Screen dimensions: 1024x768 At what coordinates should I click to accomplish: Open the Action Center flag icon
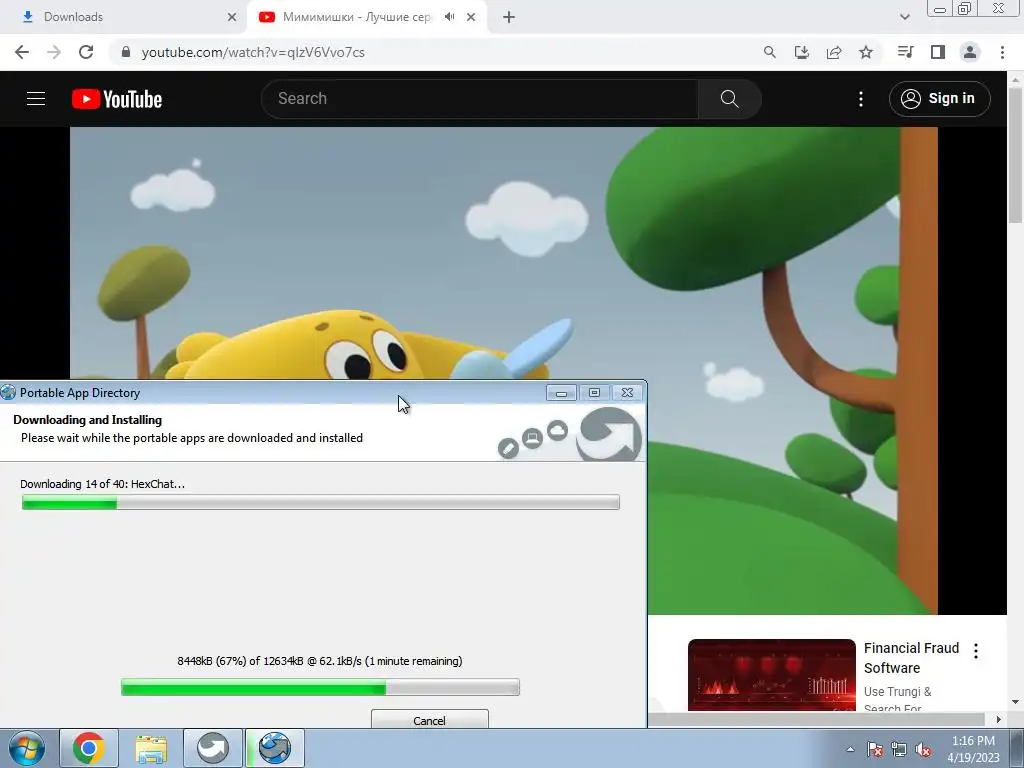[x=875, y=749]
